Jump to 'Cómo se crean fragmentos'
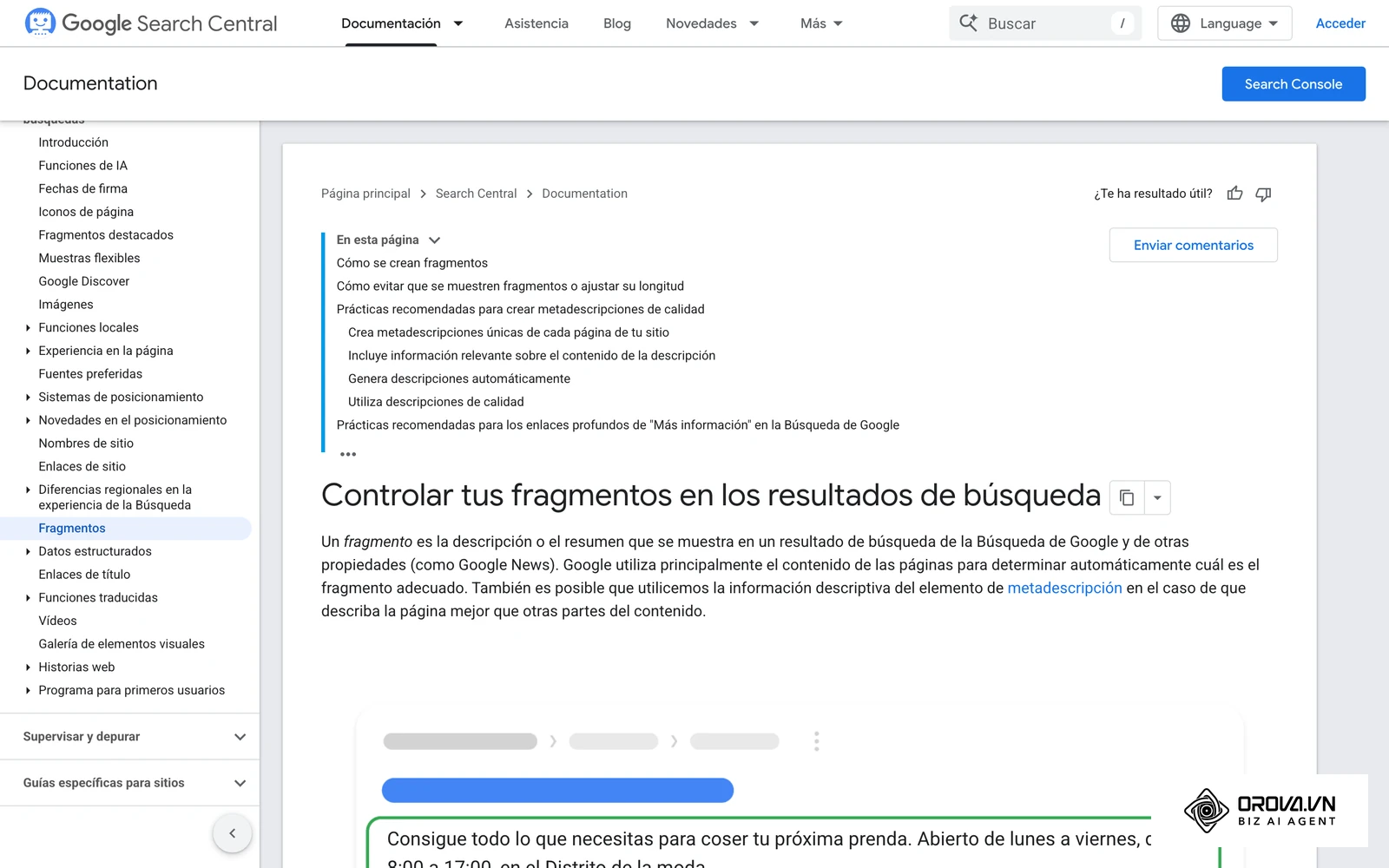1389x868 pixels. [412, 263]
